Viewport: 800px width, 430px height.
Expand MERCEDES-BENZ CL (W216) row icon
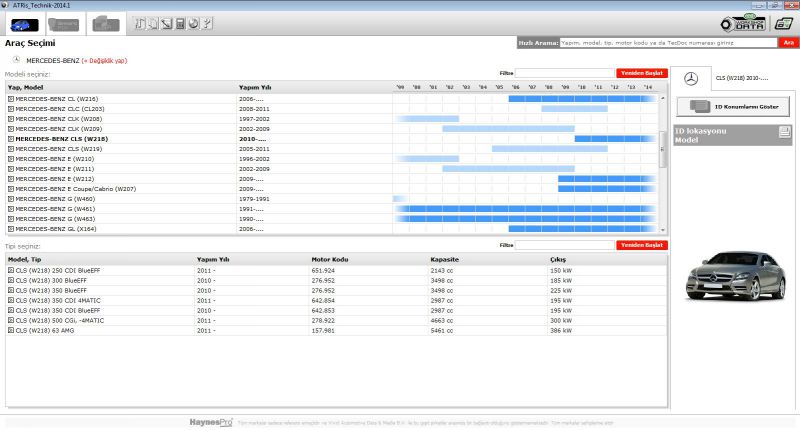[x=11, y=99]
